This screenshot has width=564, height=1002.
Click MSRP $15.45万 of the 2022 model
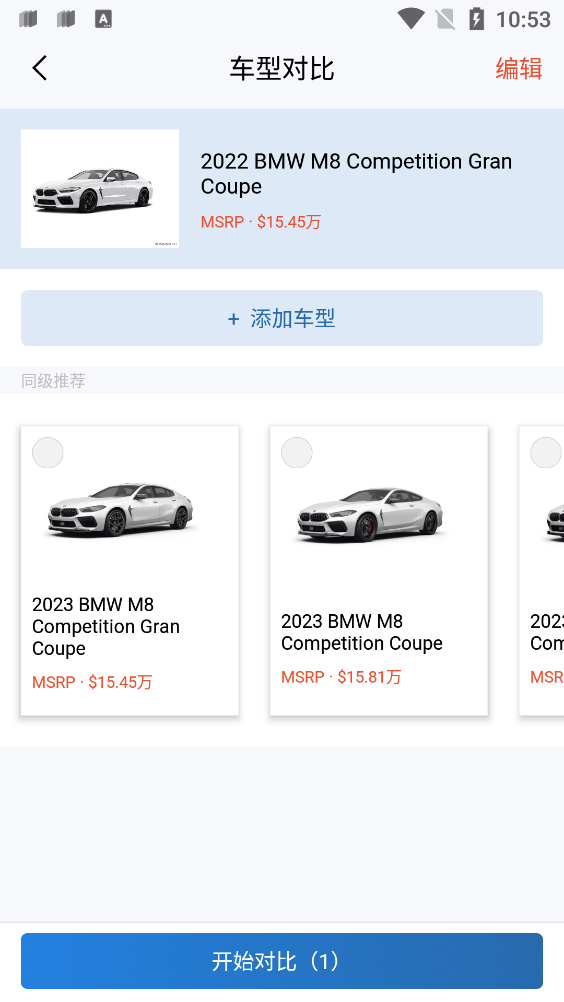261,222
